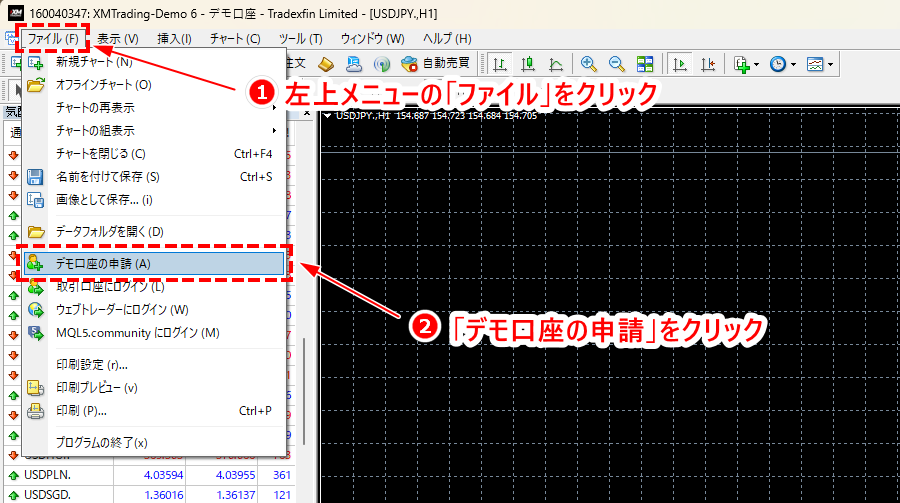Click デモ口座の申請 (A) menu item
Screen dimensions: 900x503
[x=154, y=264]
